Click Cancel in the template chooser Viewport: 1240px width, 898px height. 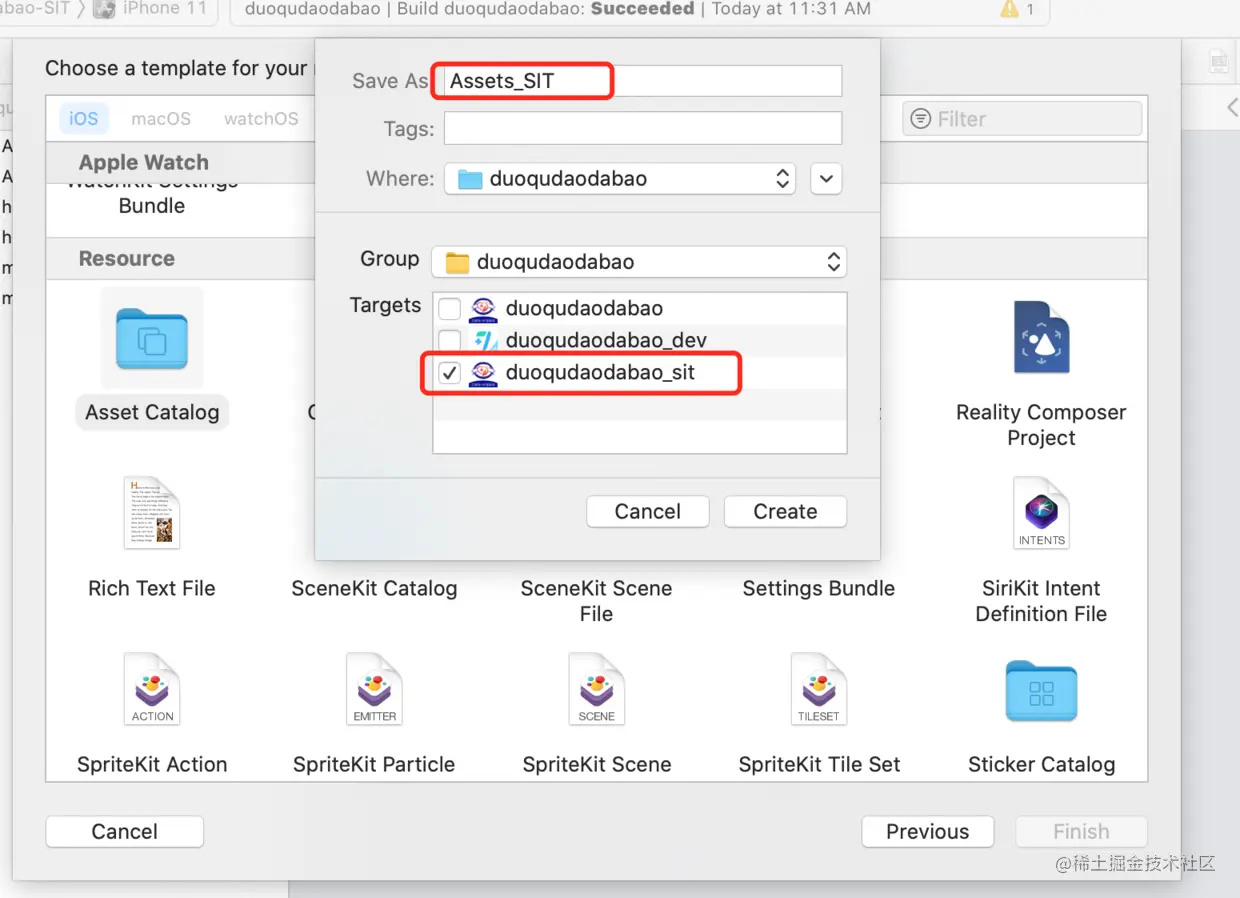[125, 831]
